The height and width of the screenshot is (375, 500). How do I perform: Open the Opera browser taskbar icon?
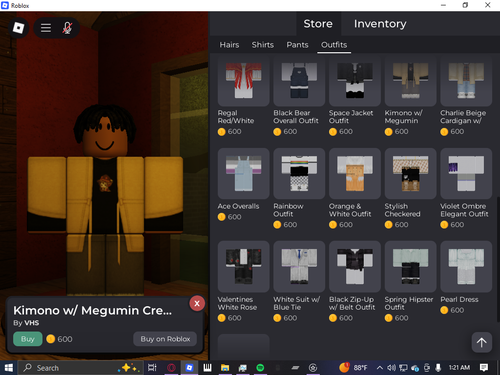click(171, 368)
